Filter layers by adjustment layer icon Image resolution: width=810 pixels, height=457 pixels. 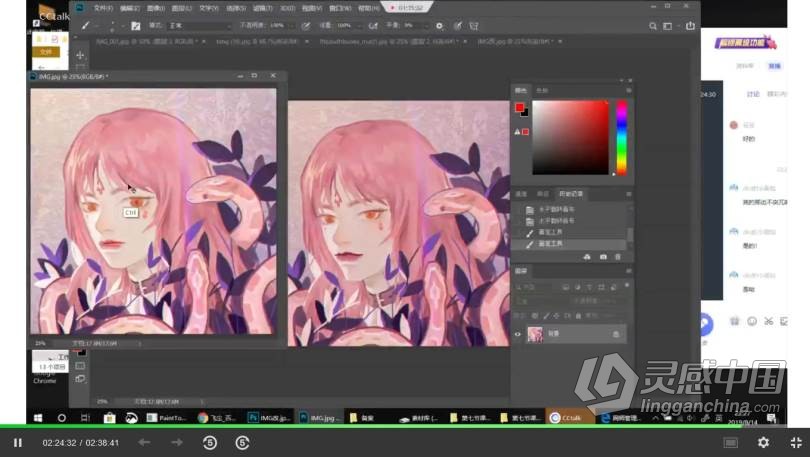(x=578, y=287)
